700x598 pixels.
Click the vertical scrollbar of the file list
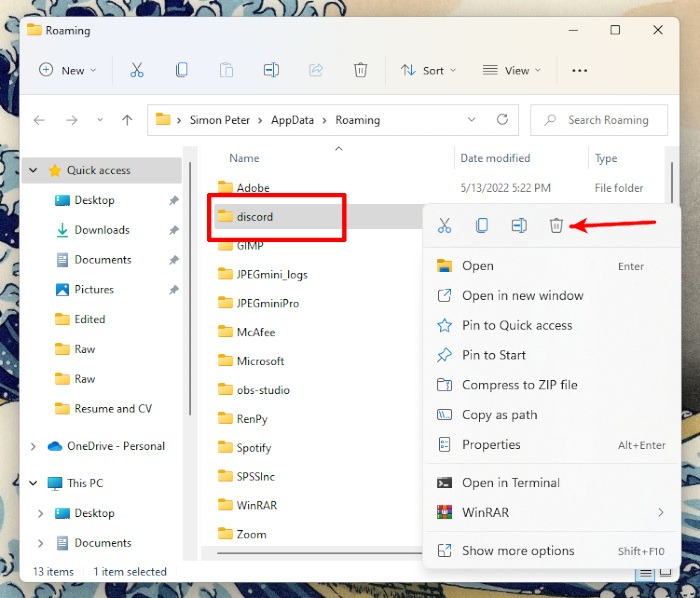[x=671, y=183]
